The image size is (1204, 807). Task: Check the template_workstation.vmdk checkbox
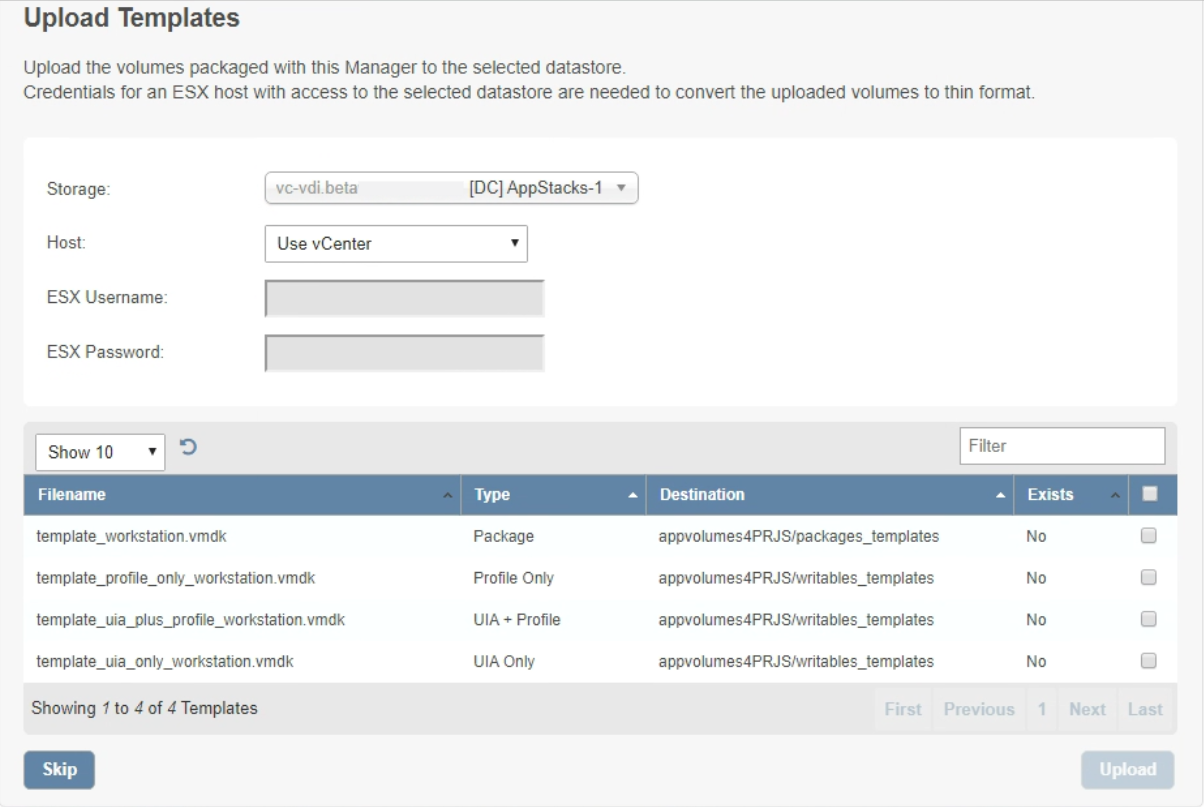click(x=1149, y=536)
